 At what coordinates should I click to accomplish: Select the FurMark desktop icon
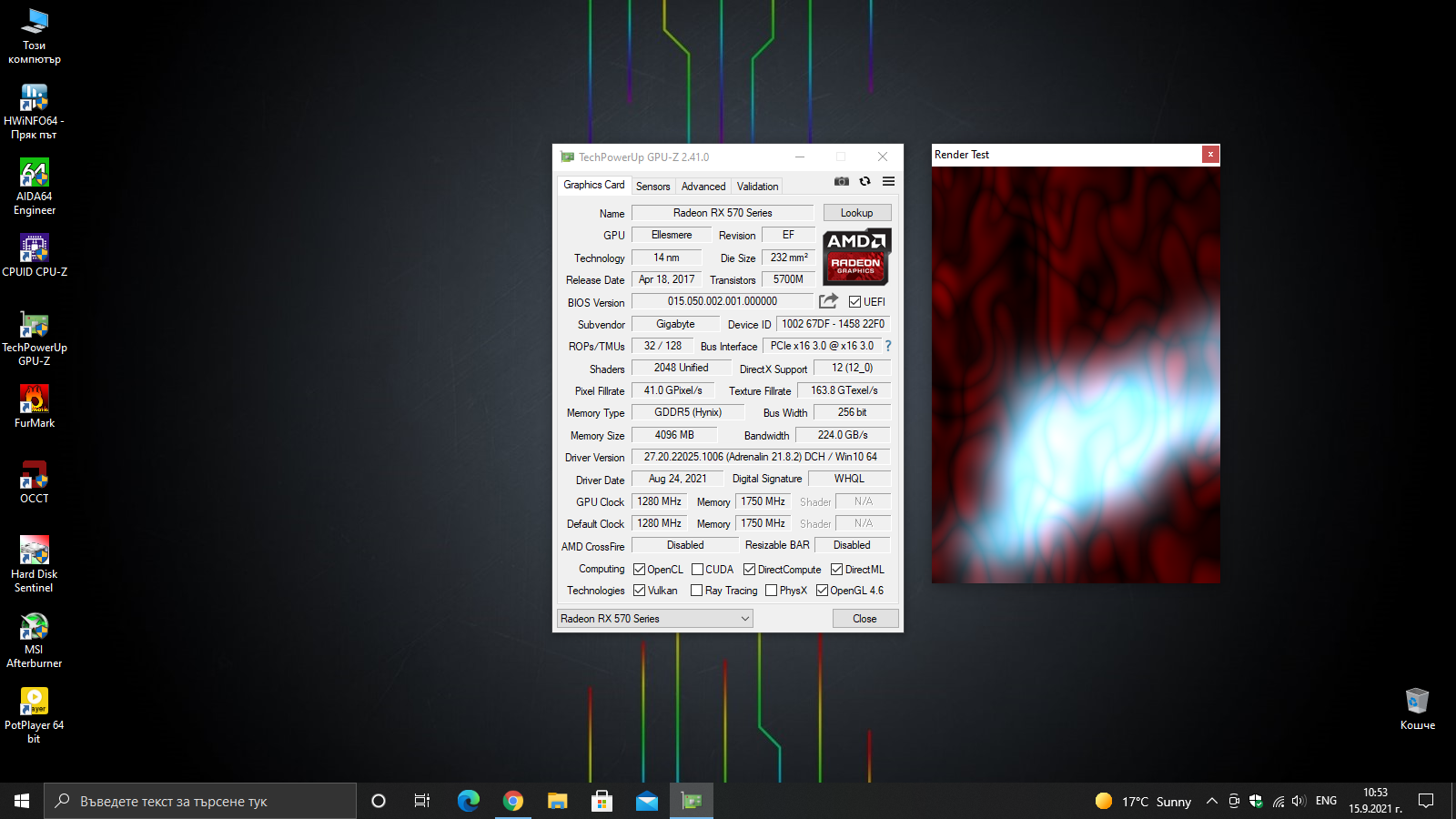coord(35,406)
